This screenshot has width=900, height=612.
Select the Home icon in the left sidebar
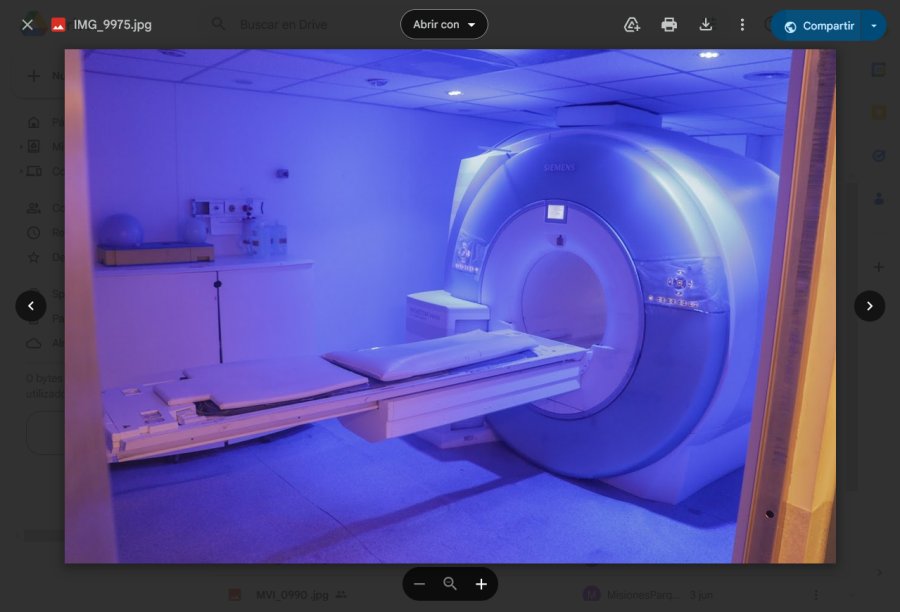(x=32, y=121)
